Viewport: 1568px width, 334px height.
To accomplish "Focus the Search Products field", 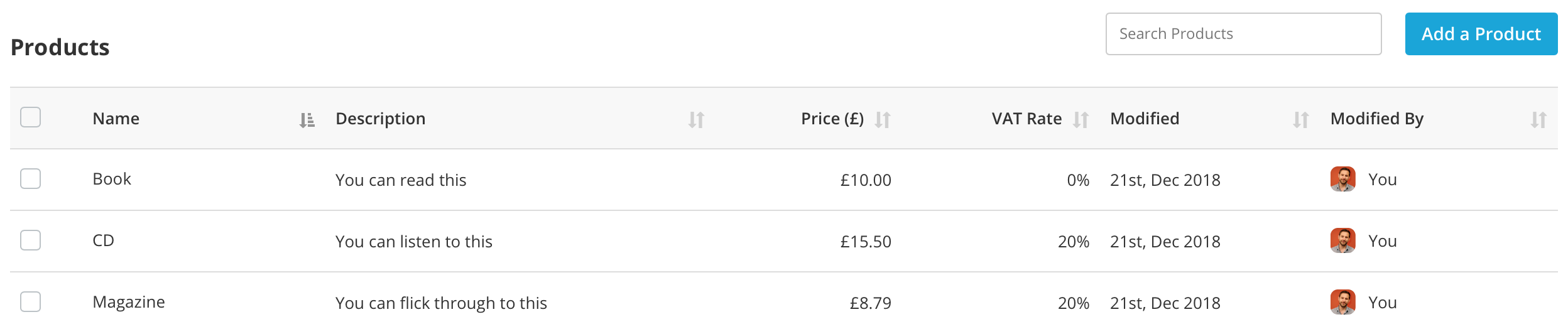I will pos(1243,34).
